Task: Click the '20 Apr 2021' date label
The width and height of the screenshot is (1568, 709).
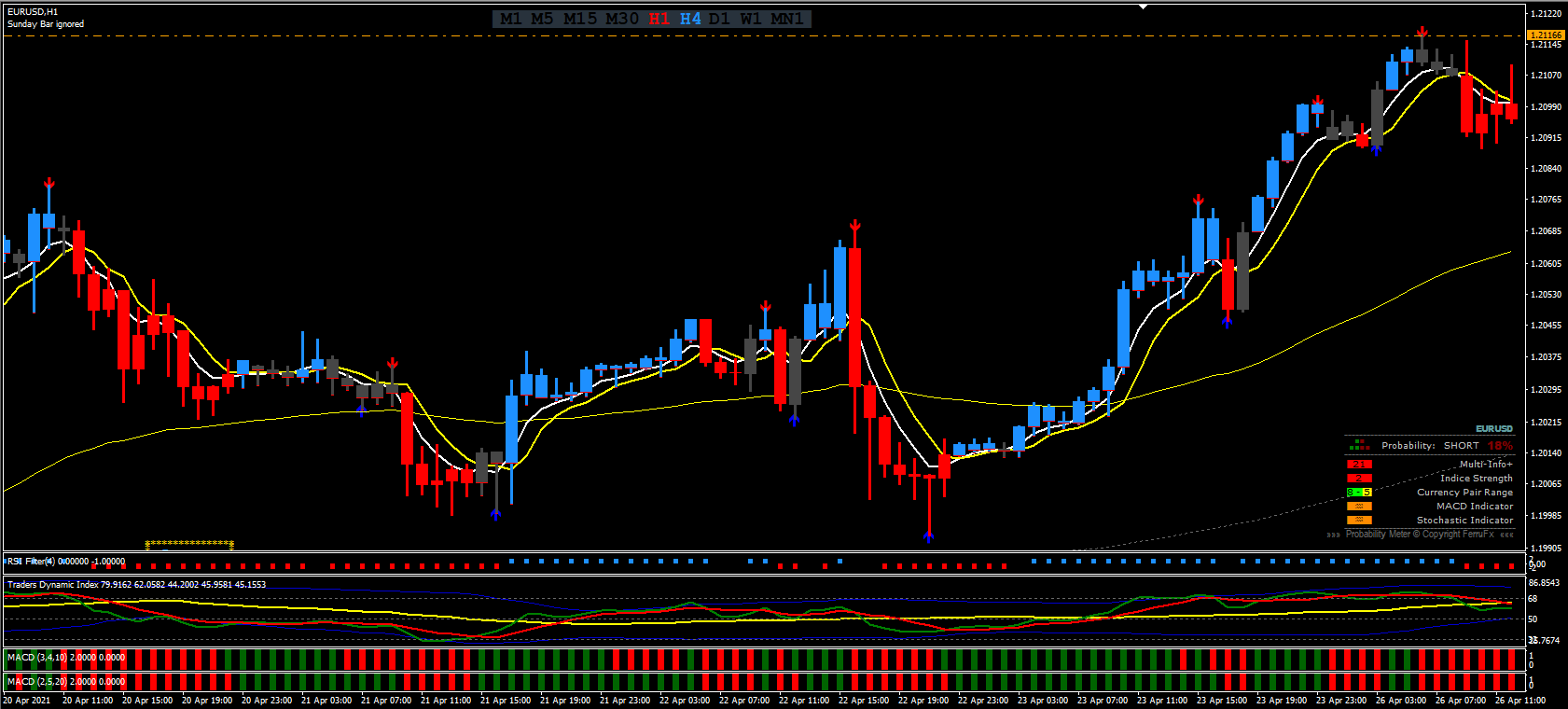Action: [27, 701]
